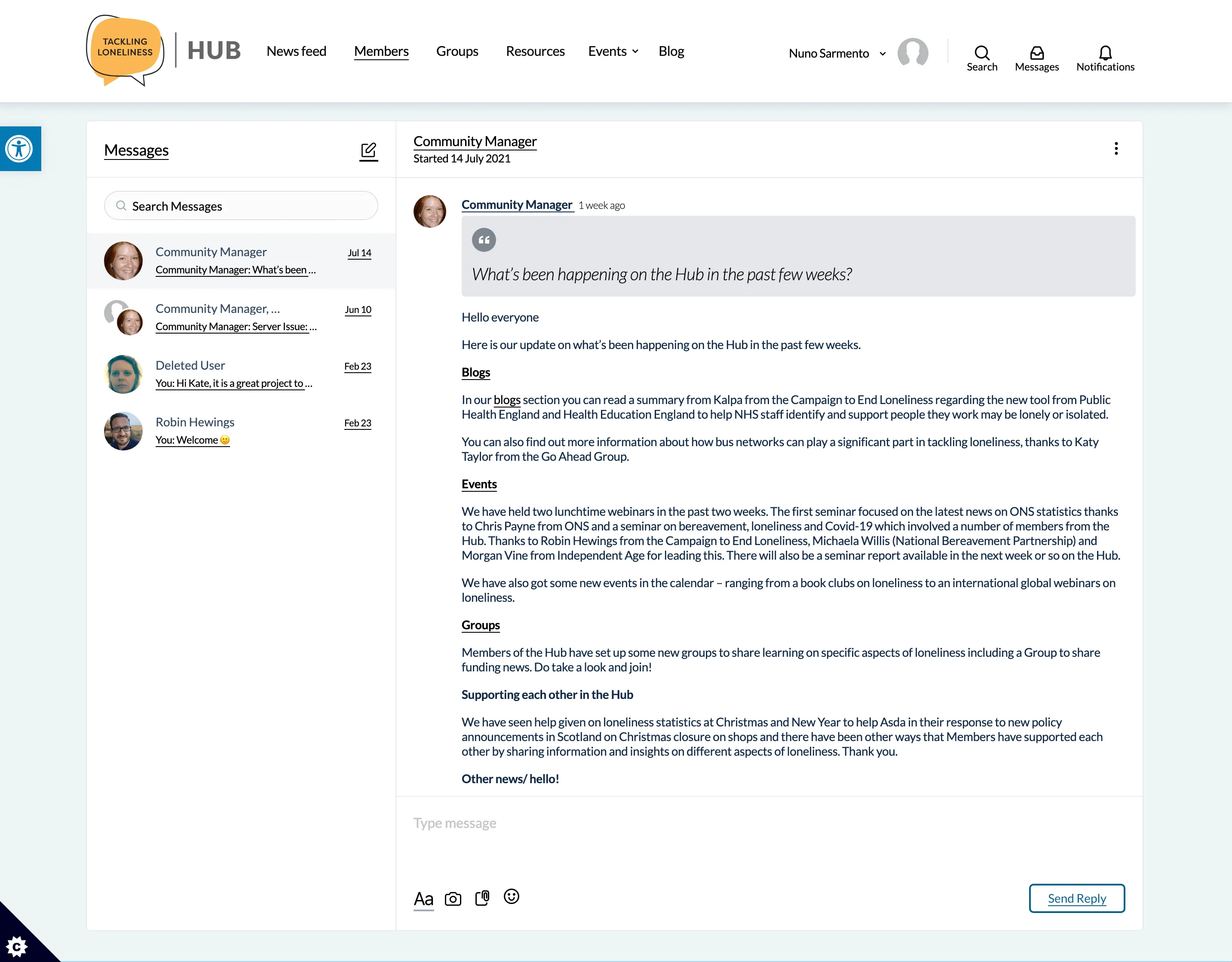Click the Blogs heading link
Image resolution: width=1232 pixels, height=962 pixels.
[x=475, y=372]
